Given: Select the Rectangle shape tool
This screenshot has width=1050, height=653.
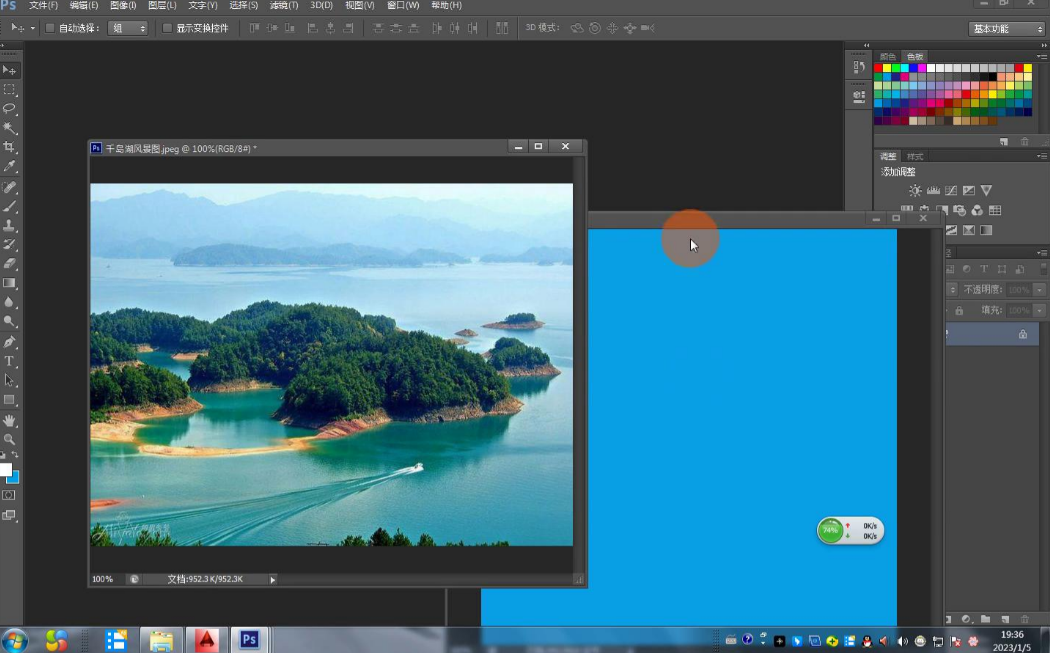Looking at the screenshot, I should pos(9,400).
